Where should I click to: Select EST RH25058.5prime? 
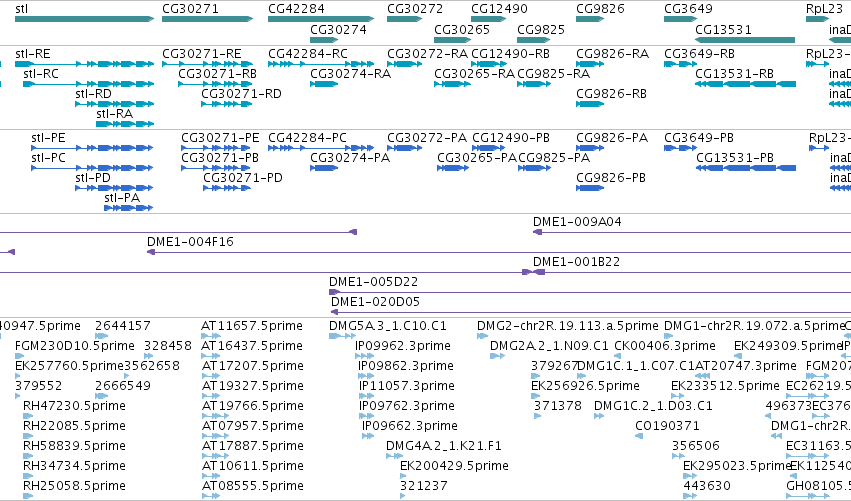[x=74, y=486]
